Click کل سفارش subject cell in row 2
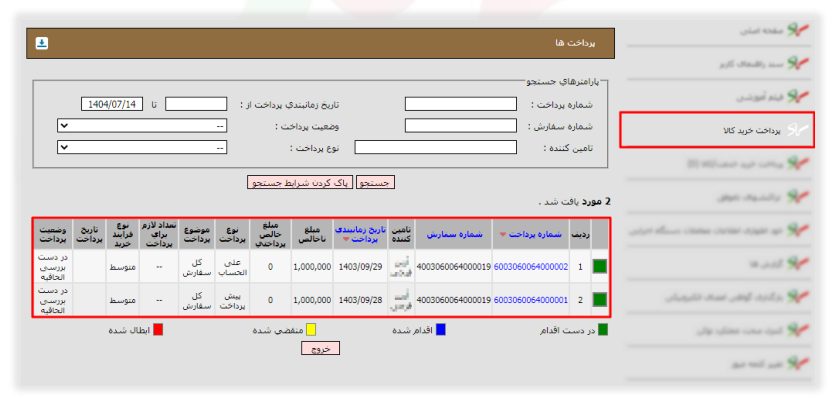Viewport: 835px width, 405px height. 195,300
